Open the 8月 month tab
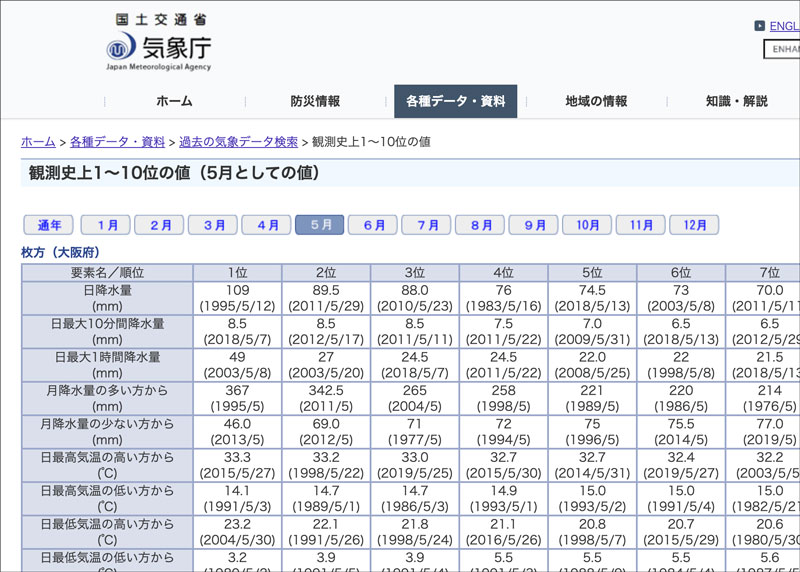Image resolution: width=800 pixels, height=572 pixels. 480,225
